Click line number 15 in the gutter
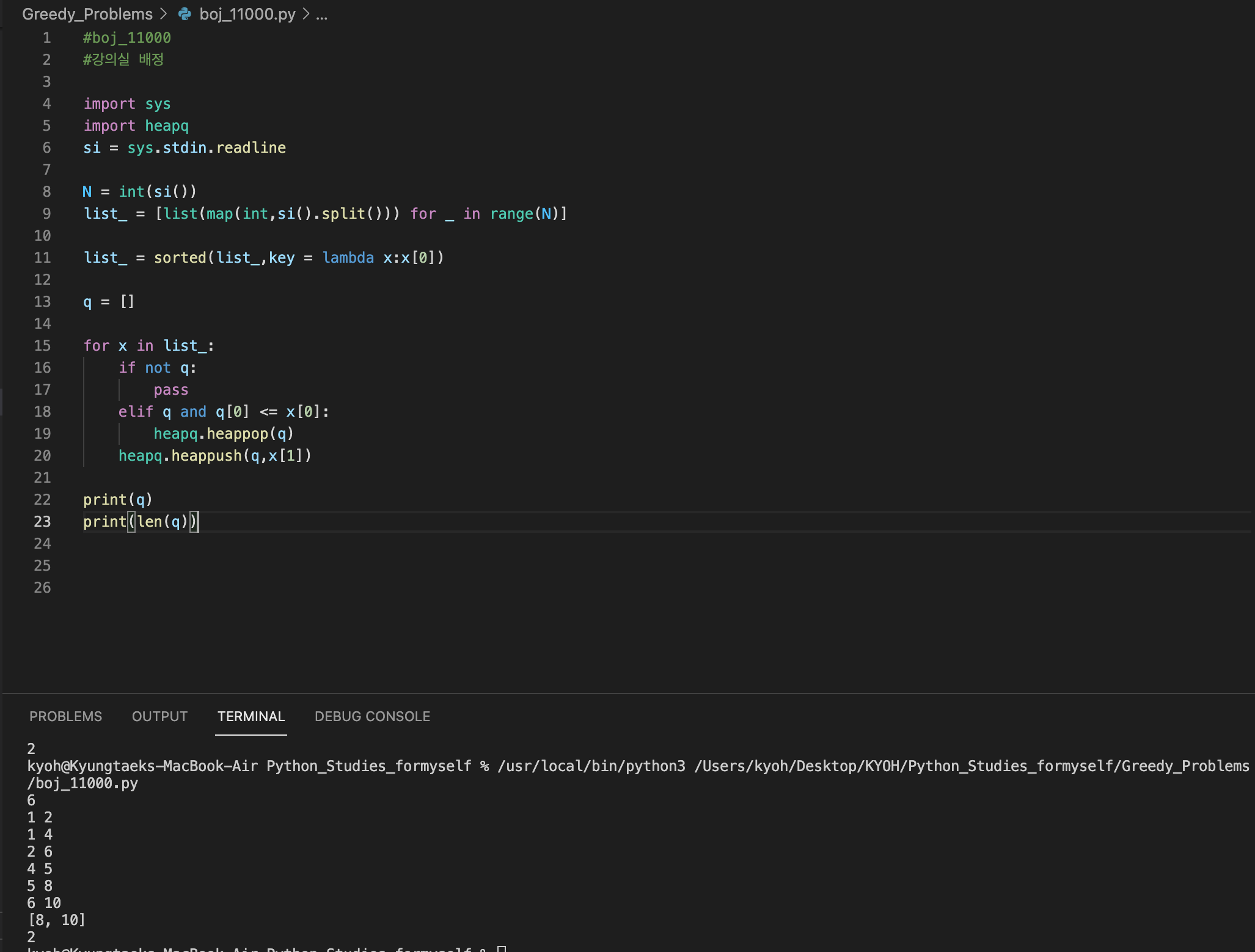The height and width of the screenshot is (952, 1255). pos(42,346)
